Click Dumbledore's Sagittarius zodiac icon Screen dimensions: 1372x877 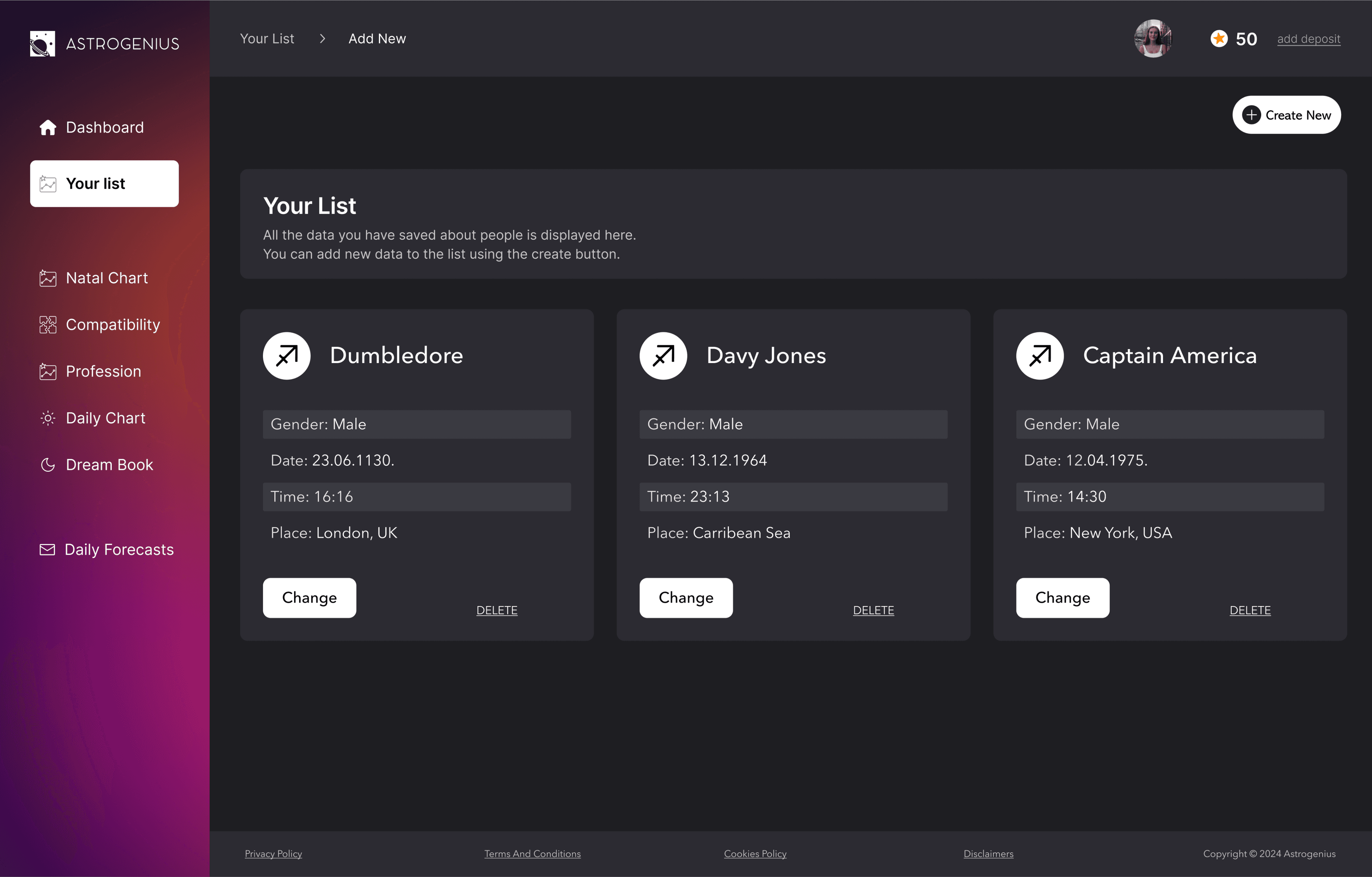click(287, 356)
